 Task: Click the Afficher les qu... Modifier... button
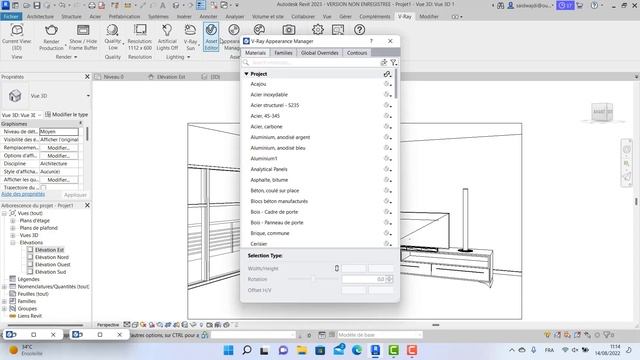[x=59, y=180]
